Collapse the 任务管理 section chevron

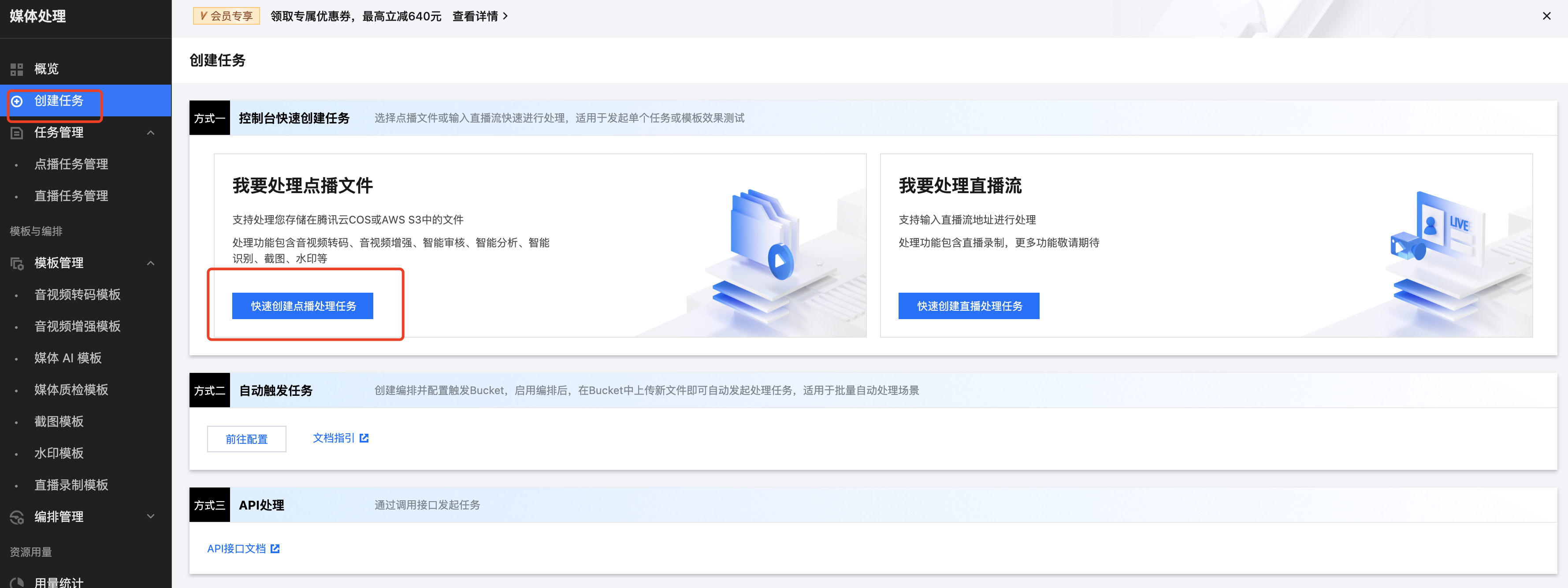pyautogui.click(x=151, y=133)
